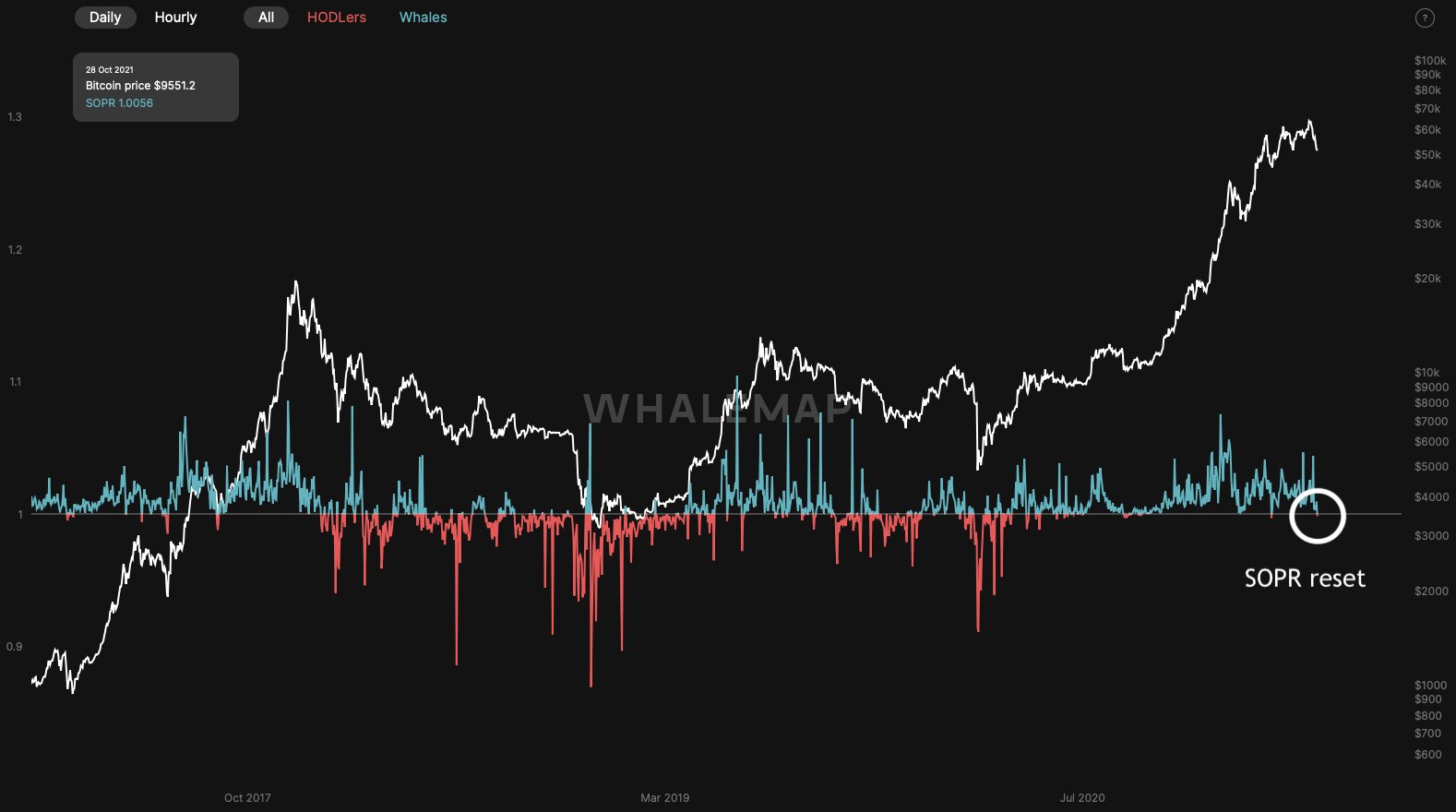Click the 0.9 SOPR axis label
This screenshot has height=812, width=1456.
pyautogui.click(x=15, y=647)
